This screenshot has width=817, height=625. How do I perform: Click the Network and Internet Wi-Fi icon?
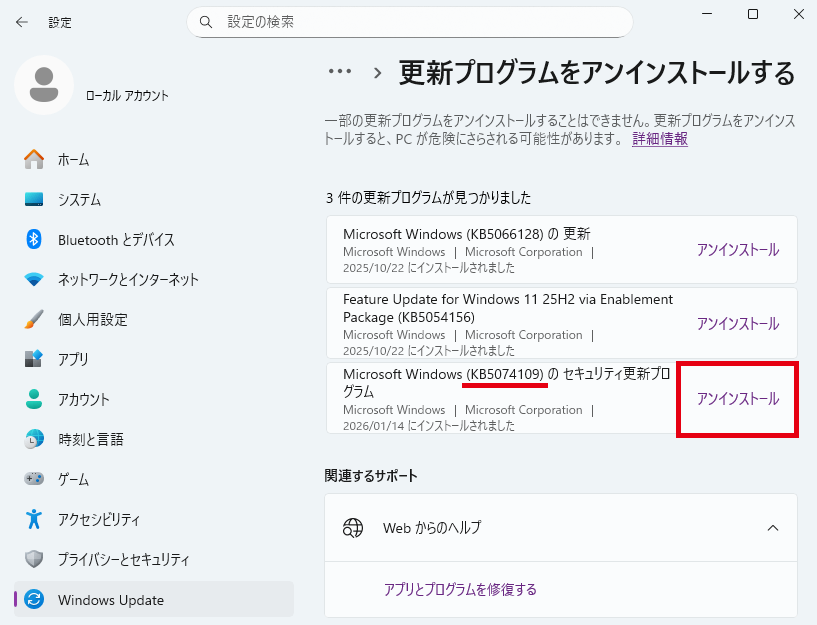[35, 279]
